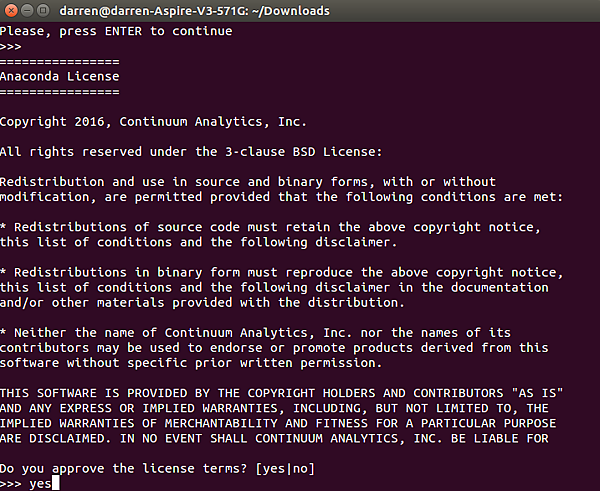Close the terminal window with red button

[x=11, y=10]
